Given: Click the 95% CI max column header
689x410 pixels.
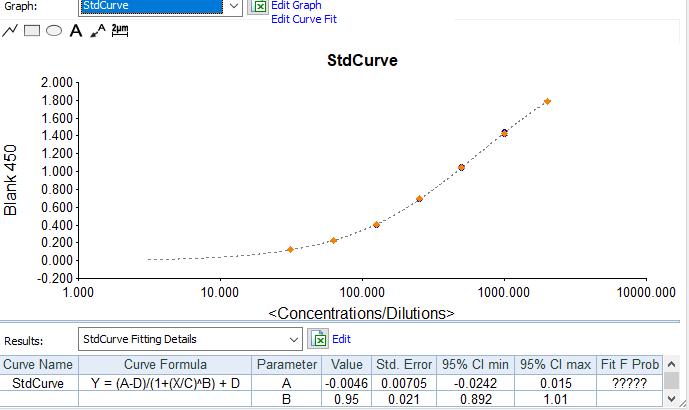Looking at the screenshot, I should (555, 365).
